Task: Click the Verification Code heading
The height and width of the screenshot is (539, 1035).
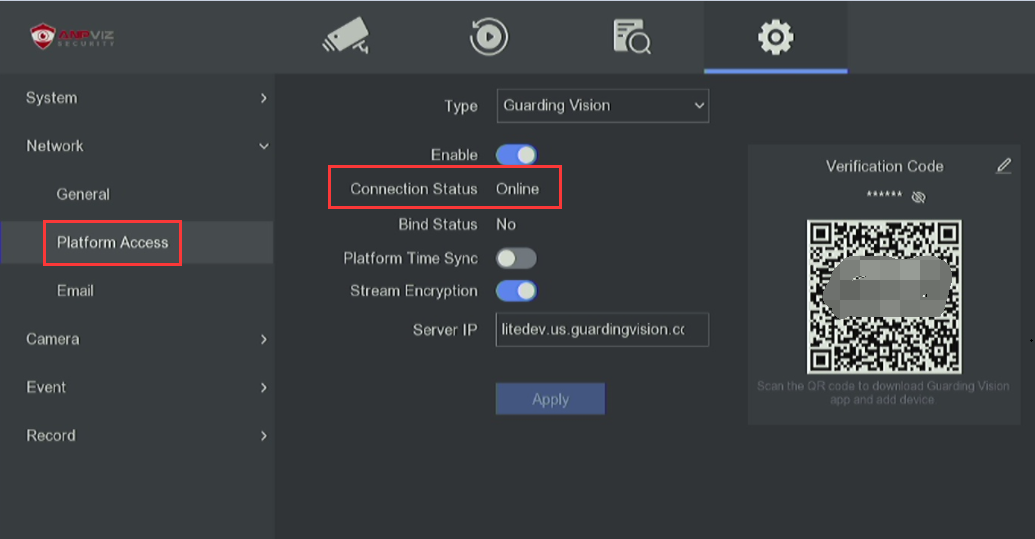Action: [885, 166]
